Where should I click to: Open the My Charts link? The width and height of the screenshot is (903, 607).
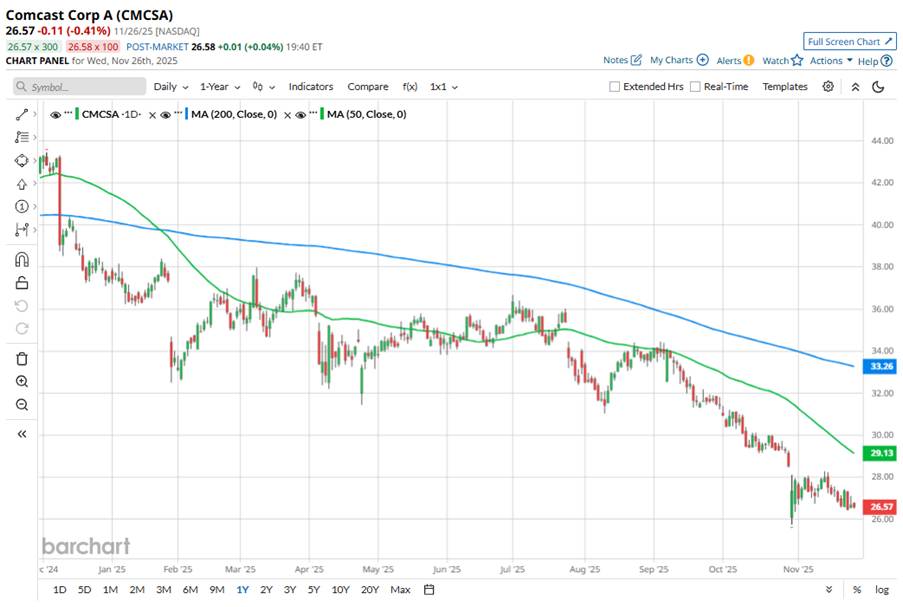coord(679,61)
